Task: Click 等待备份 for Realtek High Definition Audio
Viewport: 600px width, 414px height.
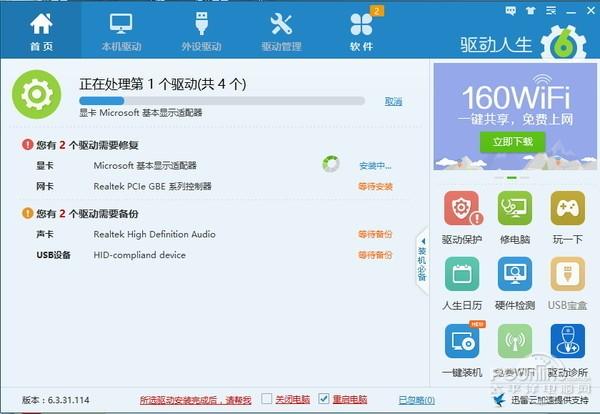Action: point(375,234)
